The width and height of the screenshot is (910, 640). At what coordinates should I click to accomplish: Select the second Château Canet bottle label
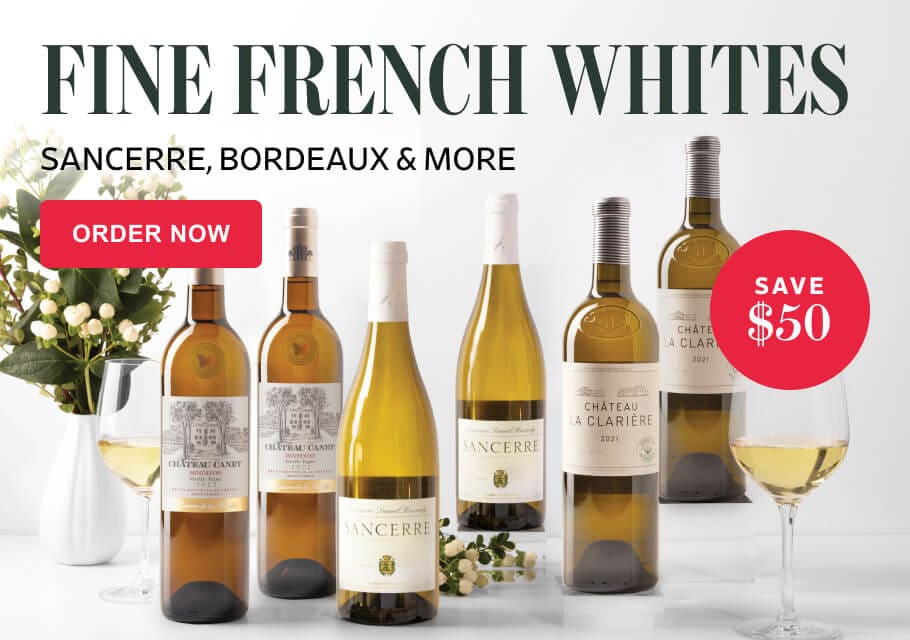click(x=299, y=438)
